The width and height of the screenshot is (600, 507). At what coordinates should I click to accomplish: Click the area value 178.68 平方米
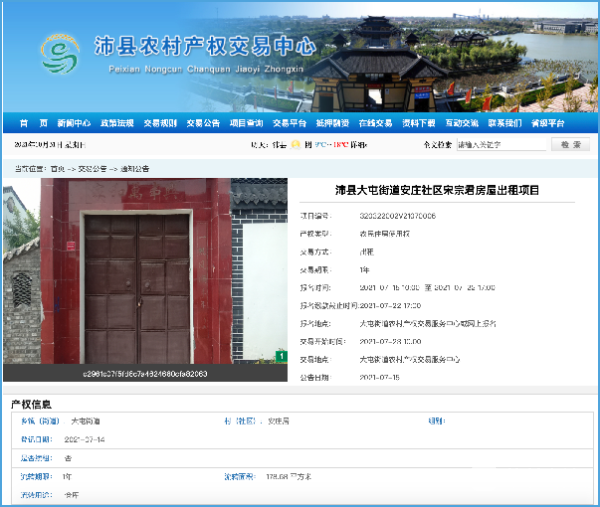click(289, 476)
